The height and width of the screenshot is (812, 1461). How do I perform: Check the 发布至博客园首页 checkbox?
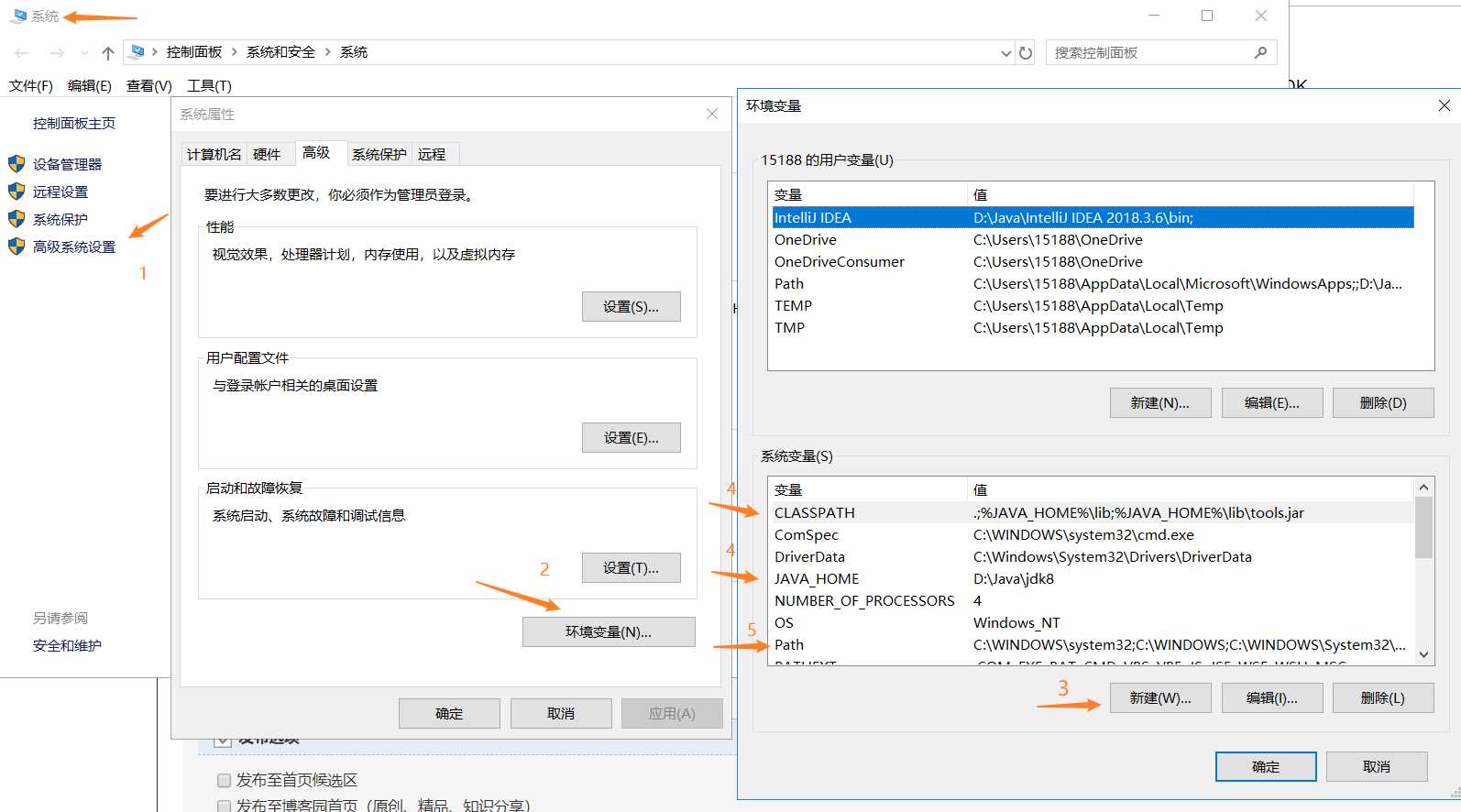coord(224,807)
